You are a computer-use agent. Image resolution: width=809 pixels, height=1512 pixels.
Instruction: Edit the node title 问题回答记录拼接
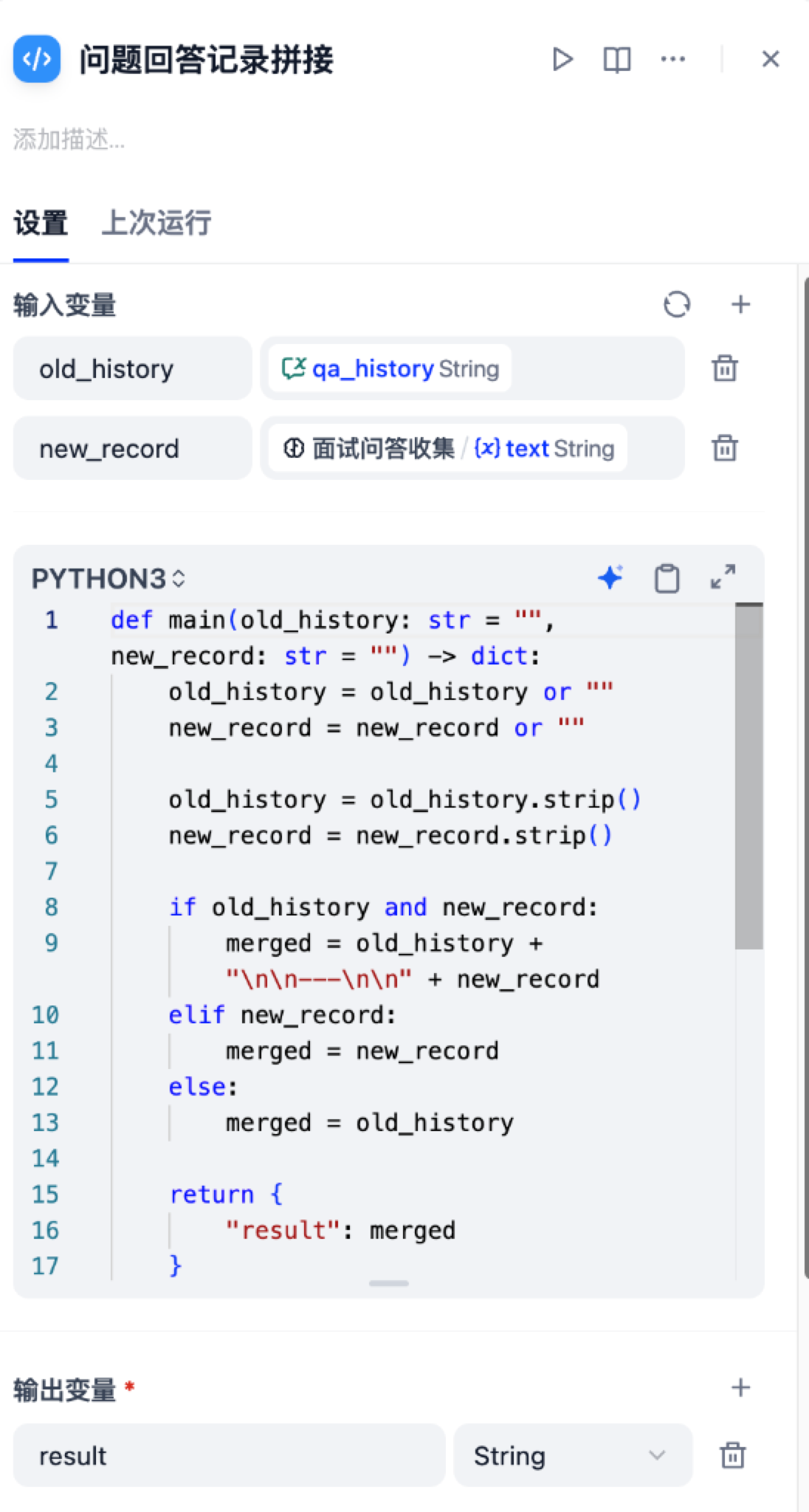tap(207, 59)
